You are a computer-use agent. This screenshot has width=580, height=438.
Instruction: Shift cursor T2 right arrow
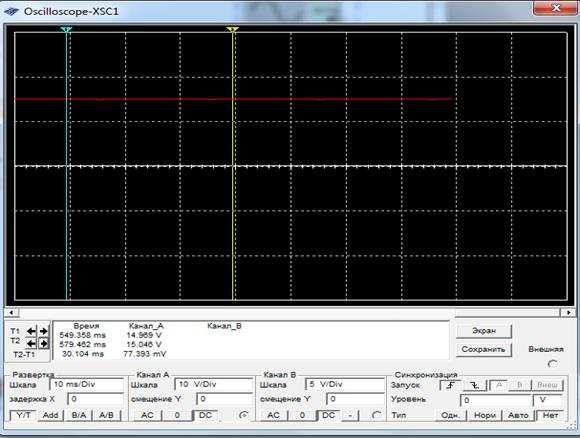[x=44, y=344]
